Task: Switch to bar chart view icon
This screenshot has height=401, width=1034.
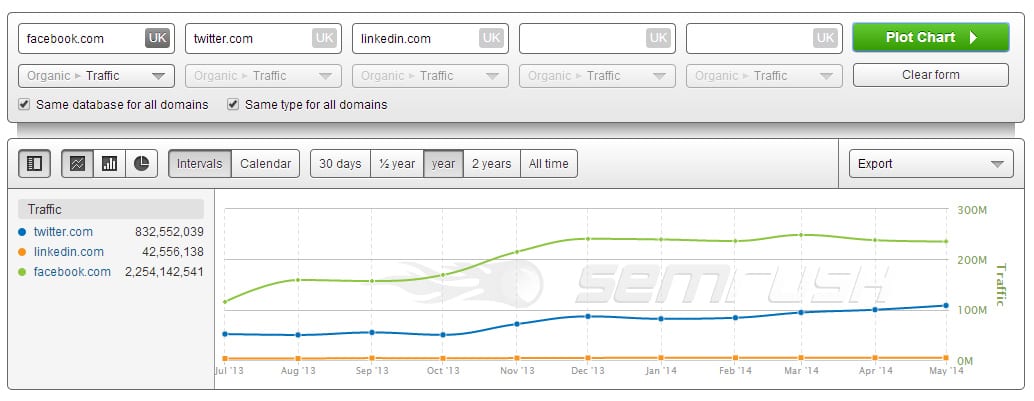Action: click(x=109, y=164)
